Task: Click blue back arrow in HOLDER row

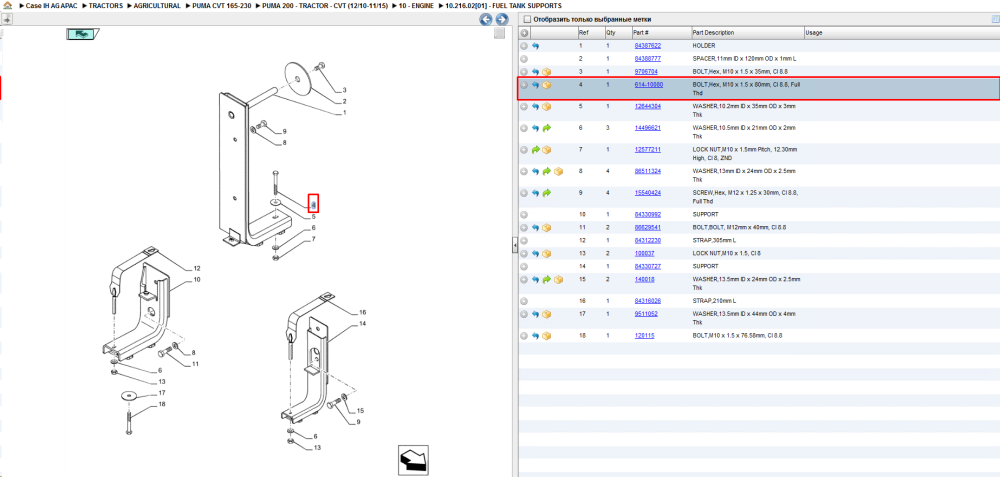Action: (x=536, y=46)
